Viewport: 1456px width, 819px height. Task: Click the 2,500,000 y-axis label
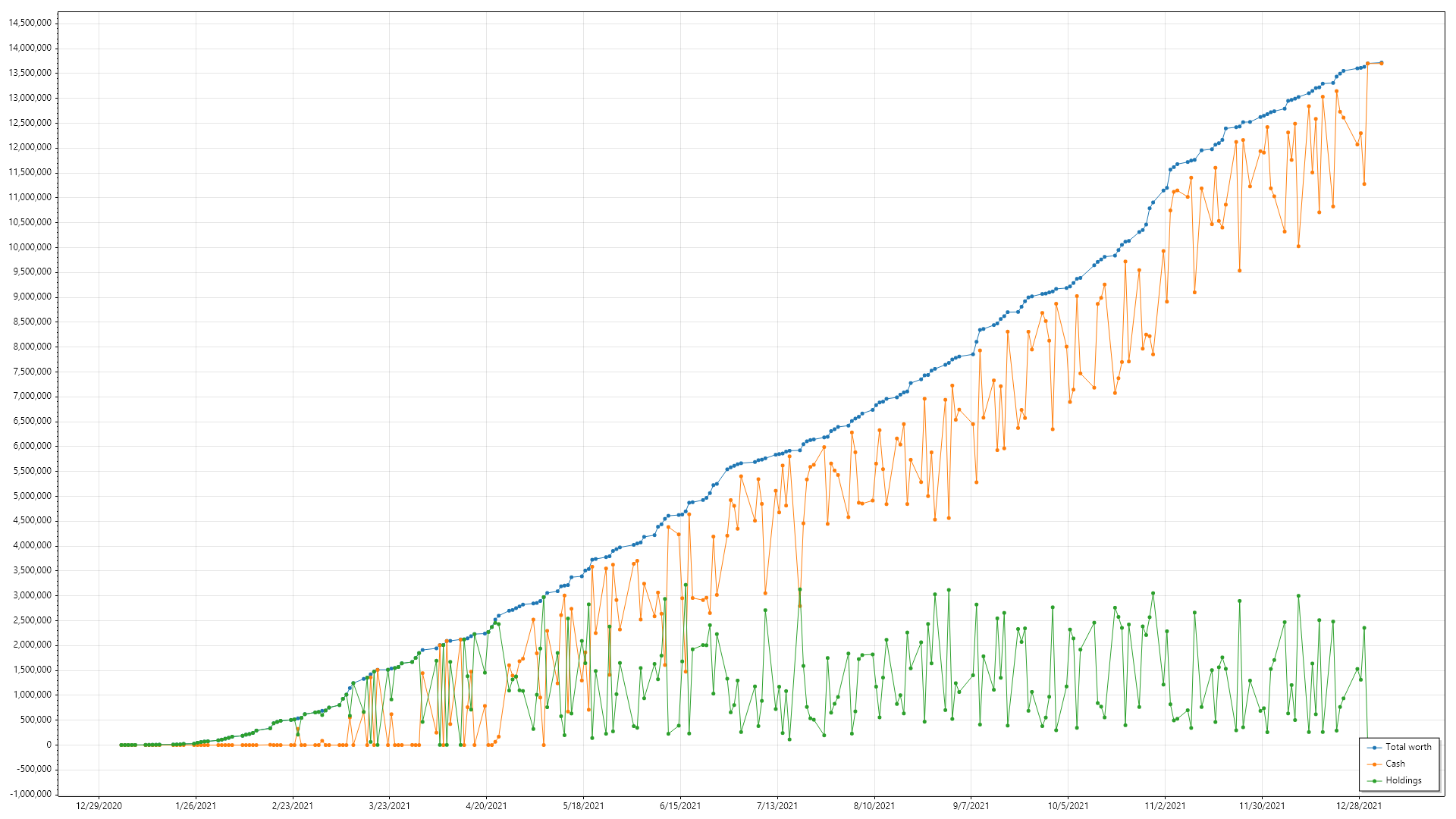(x=33, y=620)
